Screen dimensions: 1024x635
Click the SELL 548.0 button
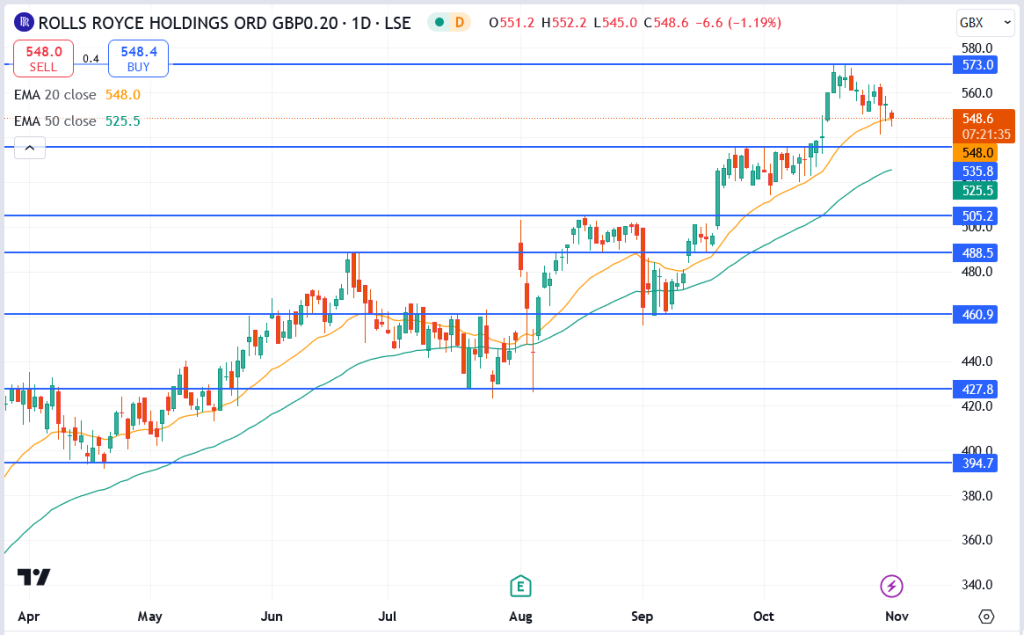coord(44,59)
